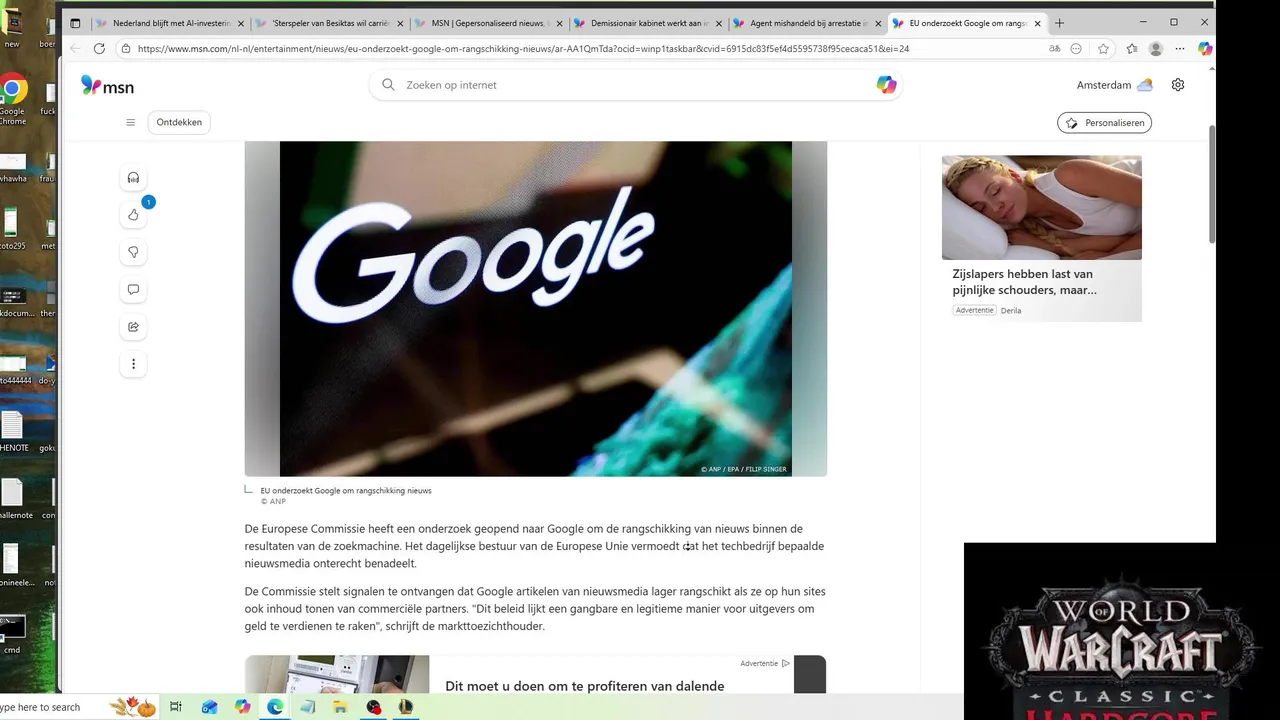Like the article with thumbs-up icon

pos(133,215)
